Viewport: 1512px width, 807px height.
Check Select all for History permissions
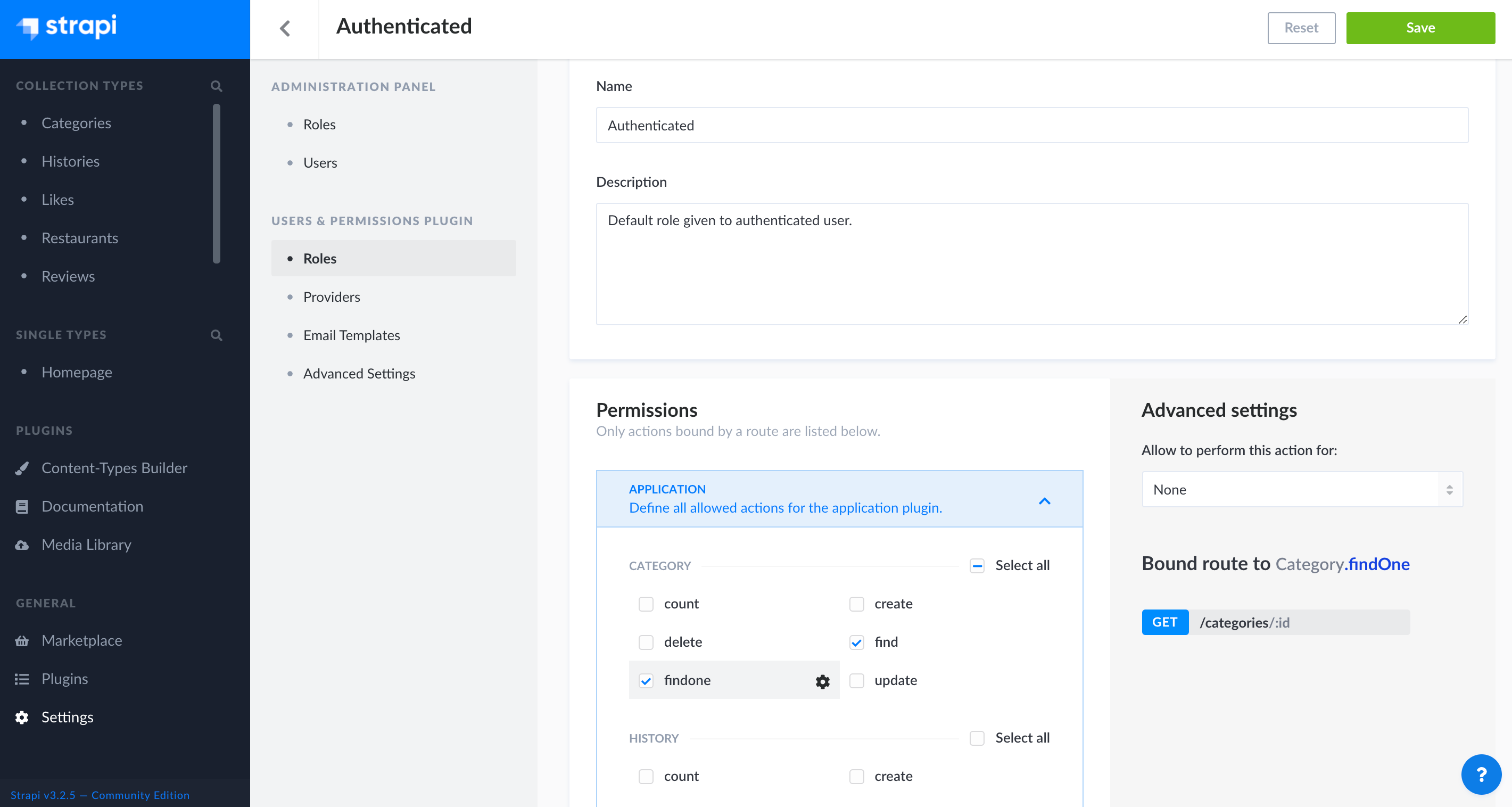click(x=976, y=738)
